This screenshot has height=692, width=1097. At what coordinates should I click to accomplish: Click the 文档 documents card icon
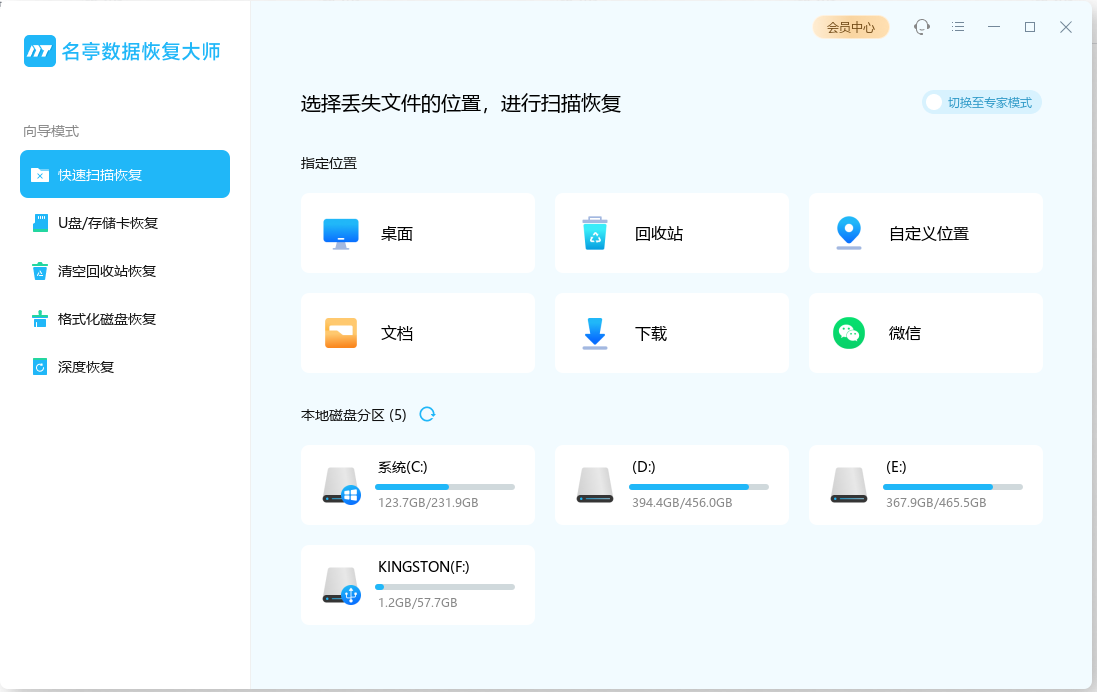click(x=341, y=333)
